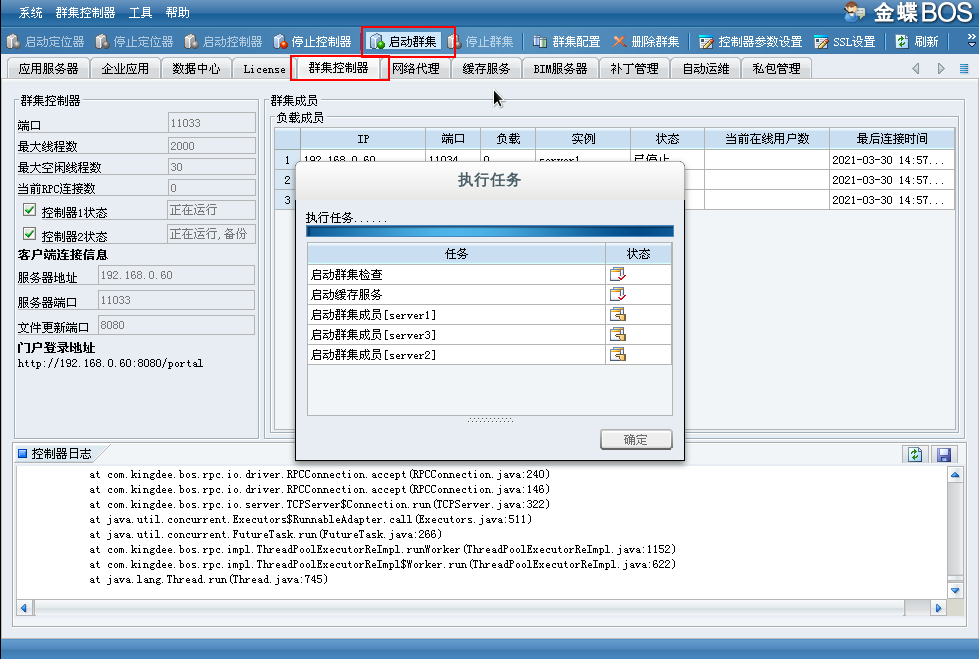Image resolution: width=979 pixels, height=659 pixels.
Task: Click the 刷新 refresh toolbar button
Action: (917, 41)
